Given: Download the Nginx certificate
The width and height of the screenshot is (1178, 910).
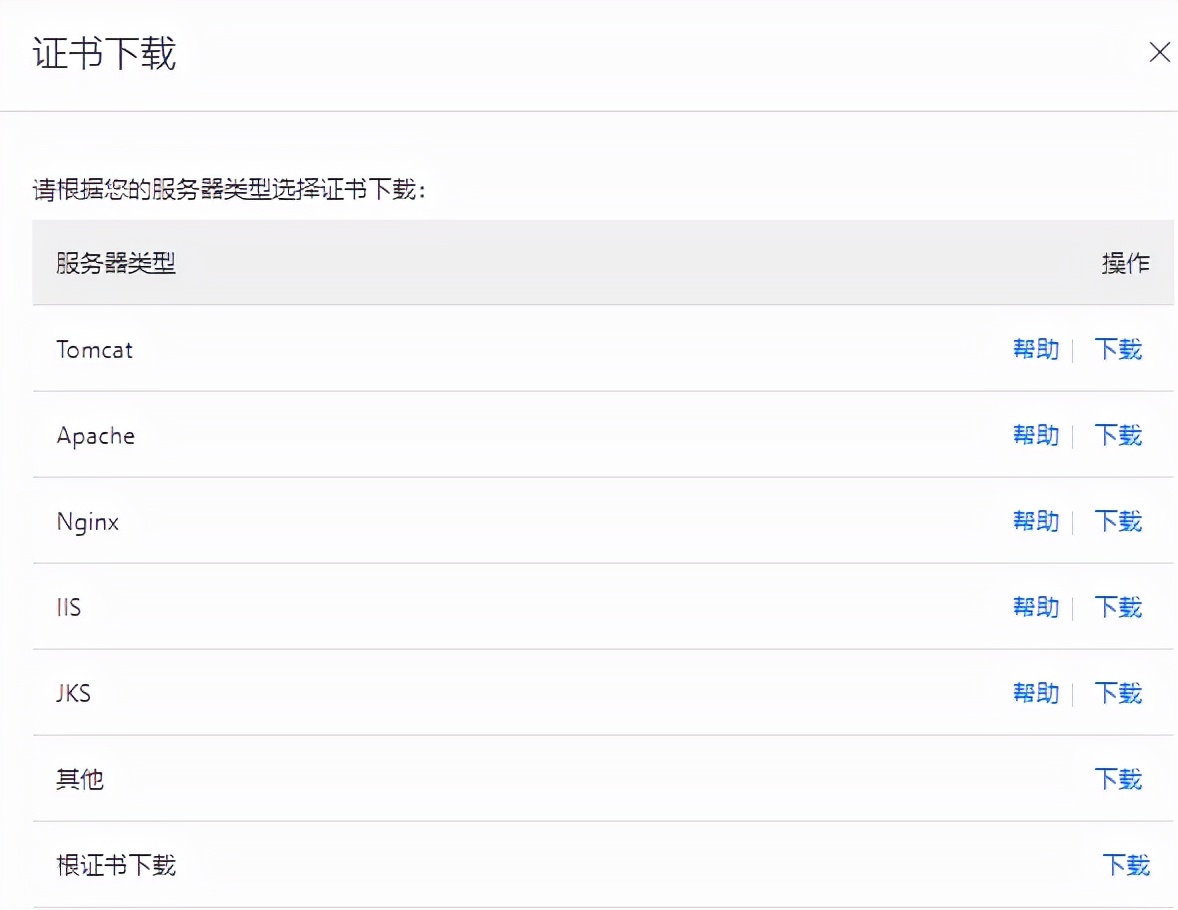Looking at the screenshot, I should click(x=1117, y=521).
